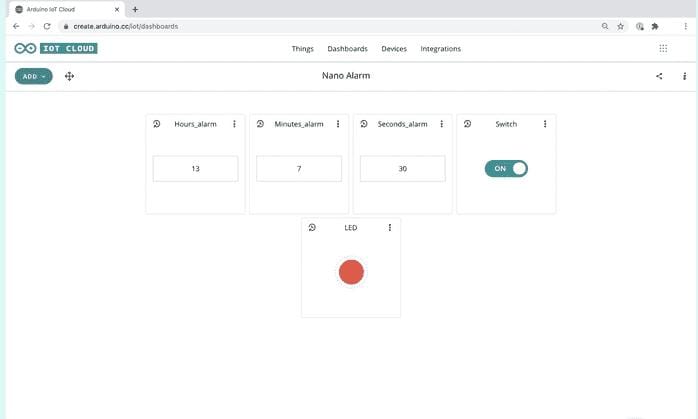Click the Hours_alarm widget title

pos(195,124)
